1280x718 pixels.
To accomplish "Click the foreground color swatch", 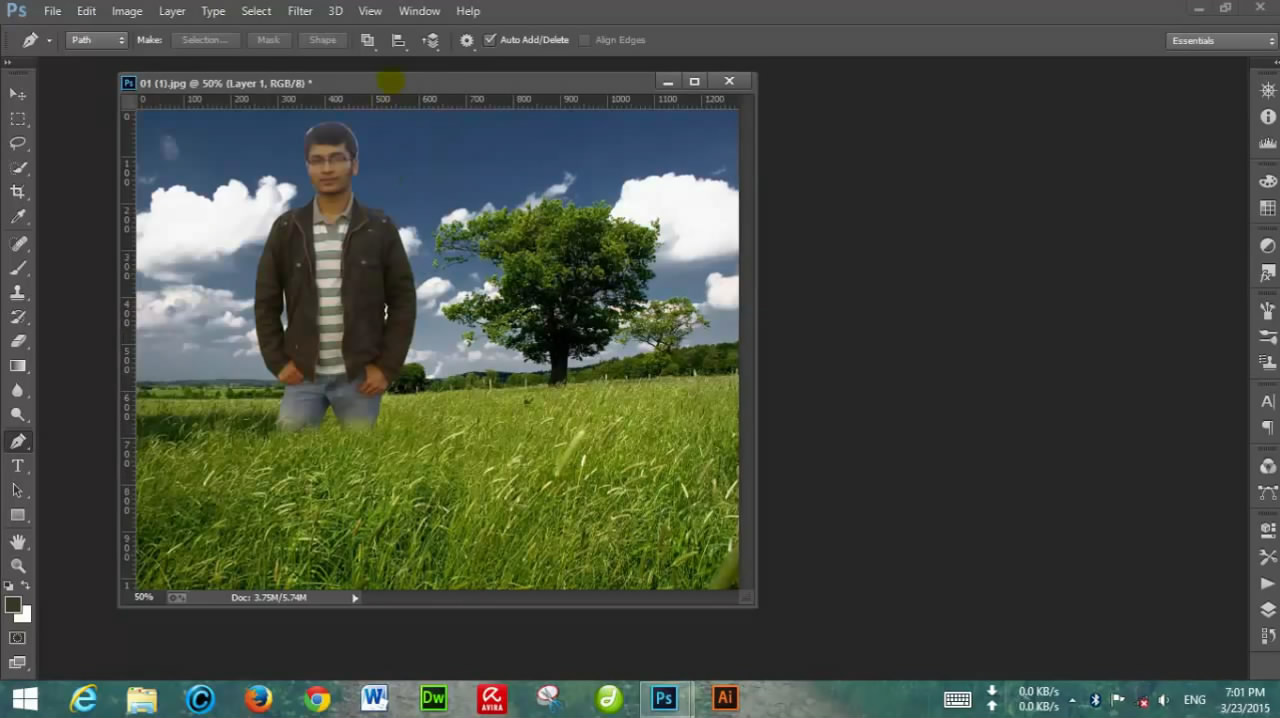I will coord(13,605).
